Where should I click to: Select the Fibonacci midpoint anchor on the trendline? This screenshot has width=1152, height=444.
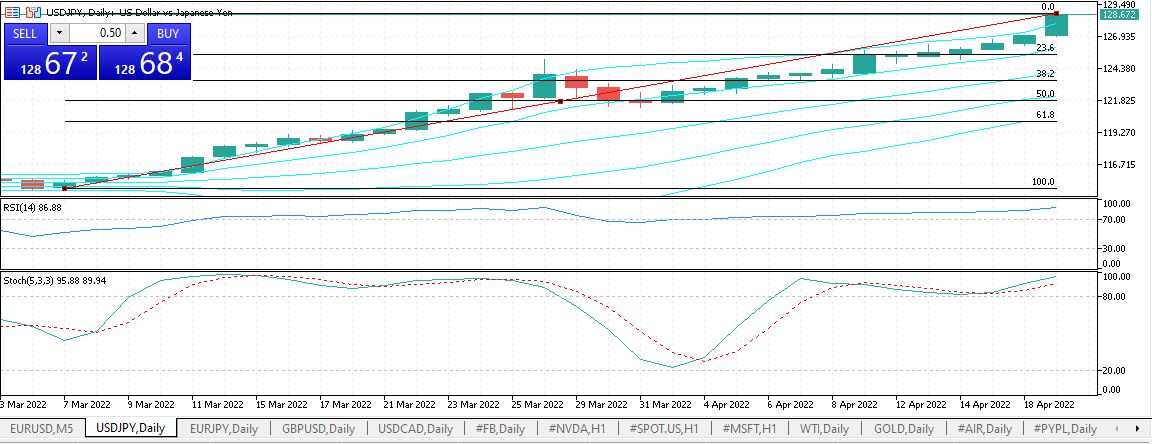tap(561, 101)
